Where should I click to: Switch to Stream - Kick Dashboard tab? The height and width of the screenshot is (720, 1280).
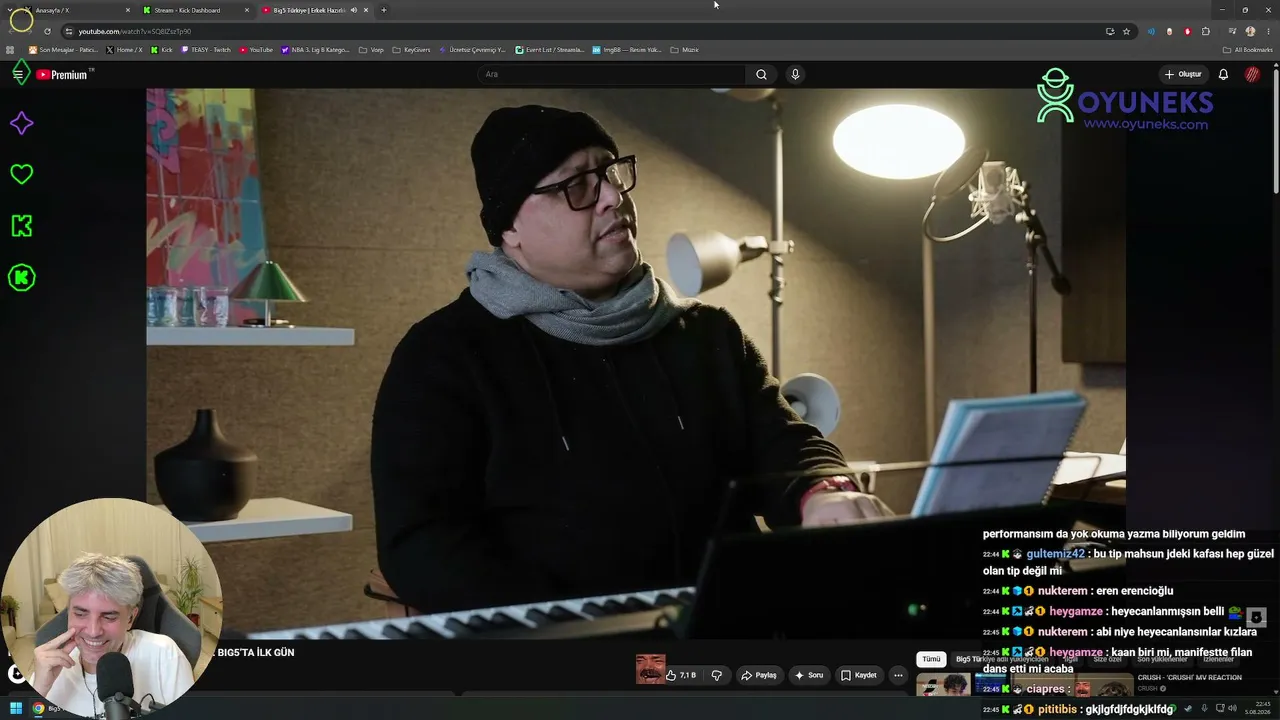click(x=193, y=10)
